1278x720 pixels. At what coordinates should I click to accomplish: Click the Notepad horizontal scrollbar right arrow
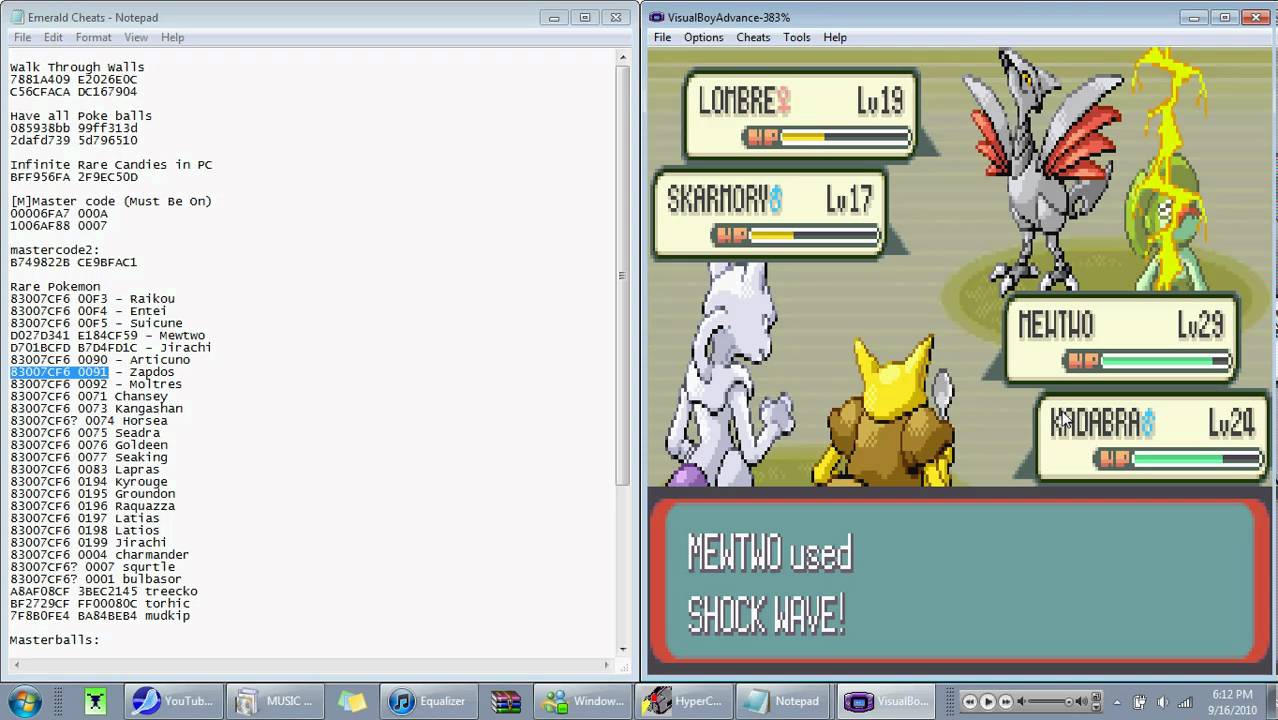pos(607,665)
